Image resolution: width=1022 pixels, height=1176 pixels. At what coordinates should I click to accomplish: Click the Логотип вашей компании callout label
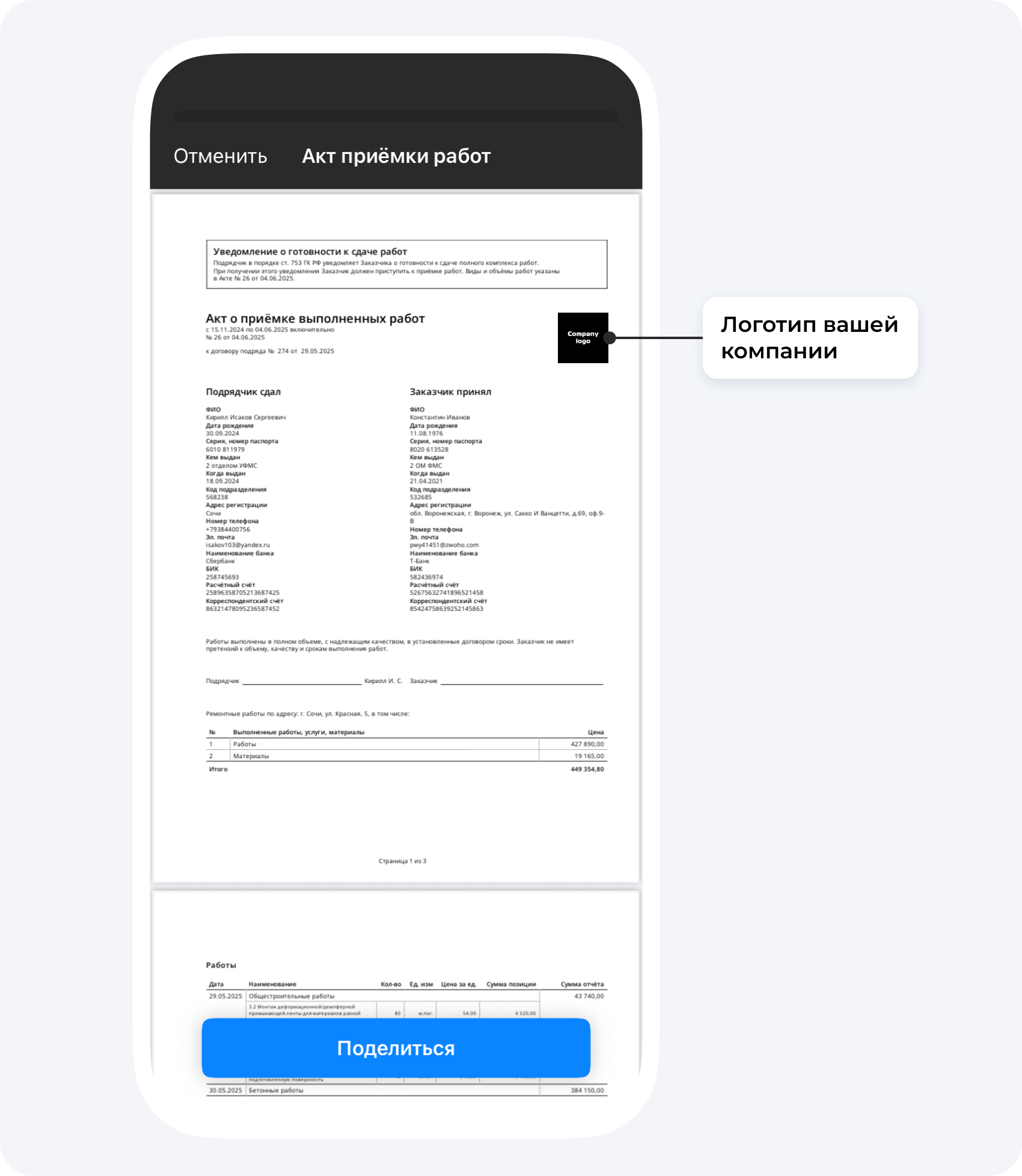tap(810, 338)
